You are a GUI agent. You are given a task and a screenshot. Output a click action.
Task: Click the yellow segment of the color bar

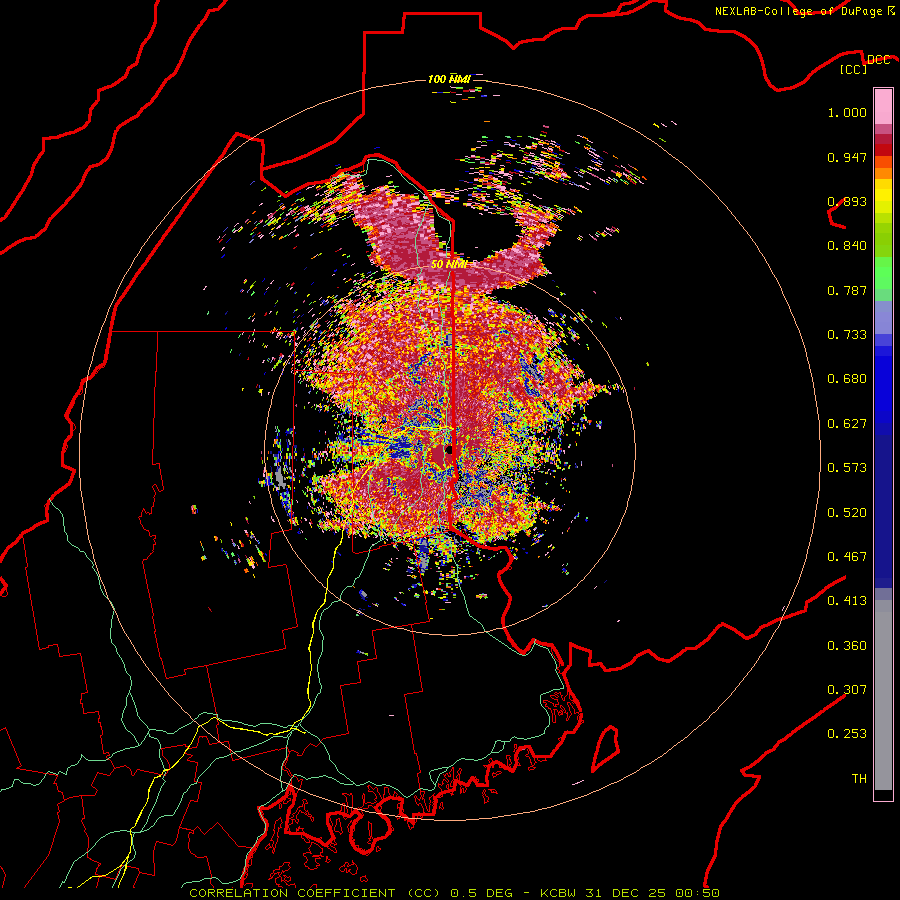click(x=883, y=196)
